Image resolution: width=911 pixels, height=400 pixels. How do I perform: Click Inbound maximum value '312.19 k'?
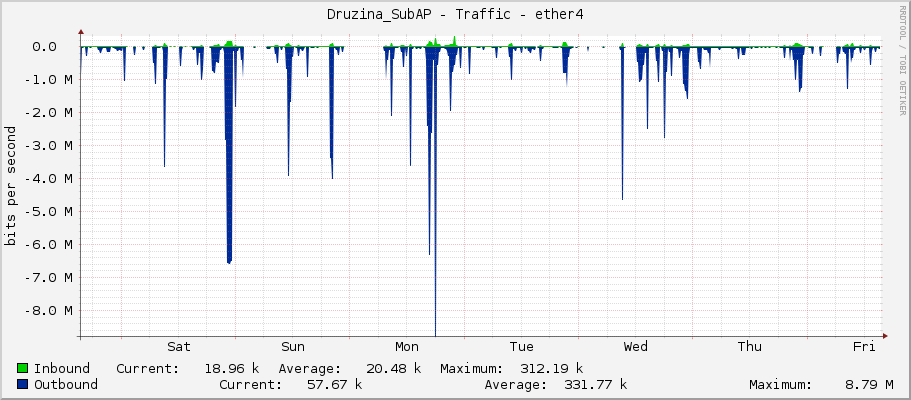[551, 369]
